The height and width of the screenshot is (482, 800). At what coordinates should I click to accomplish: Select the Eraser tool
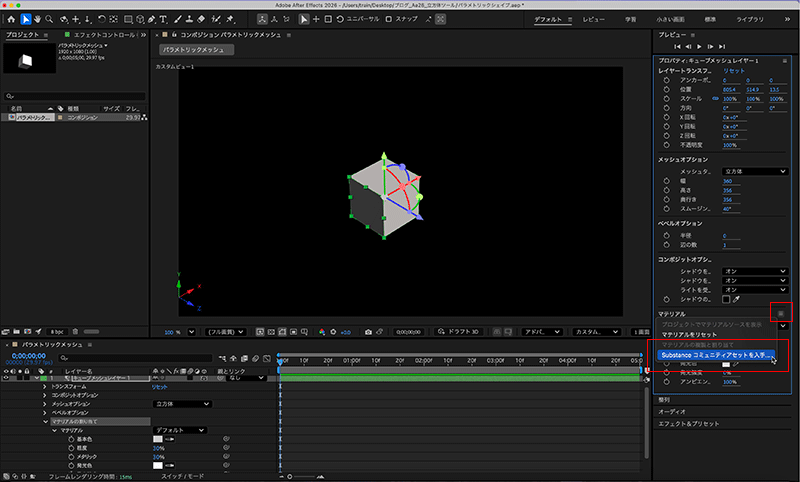(203, 18)
